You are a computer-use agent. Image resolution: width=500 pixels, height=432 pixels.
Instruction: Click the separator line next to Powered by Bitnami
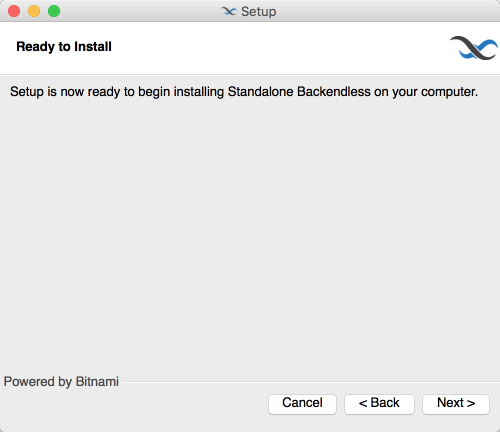pos(311,382)
